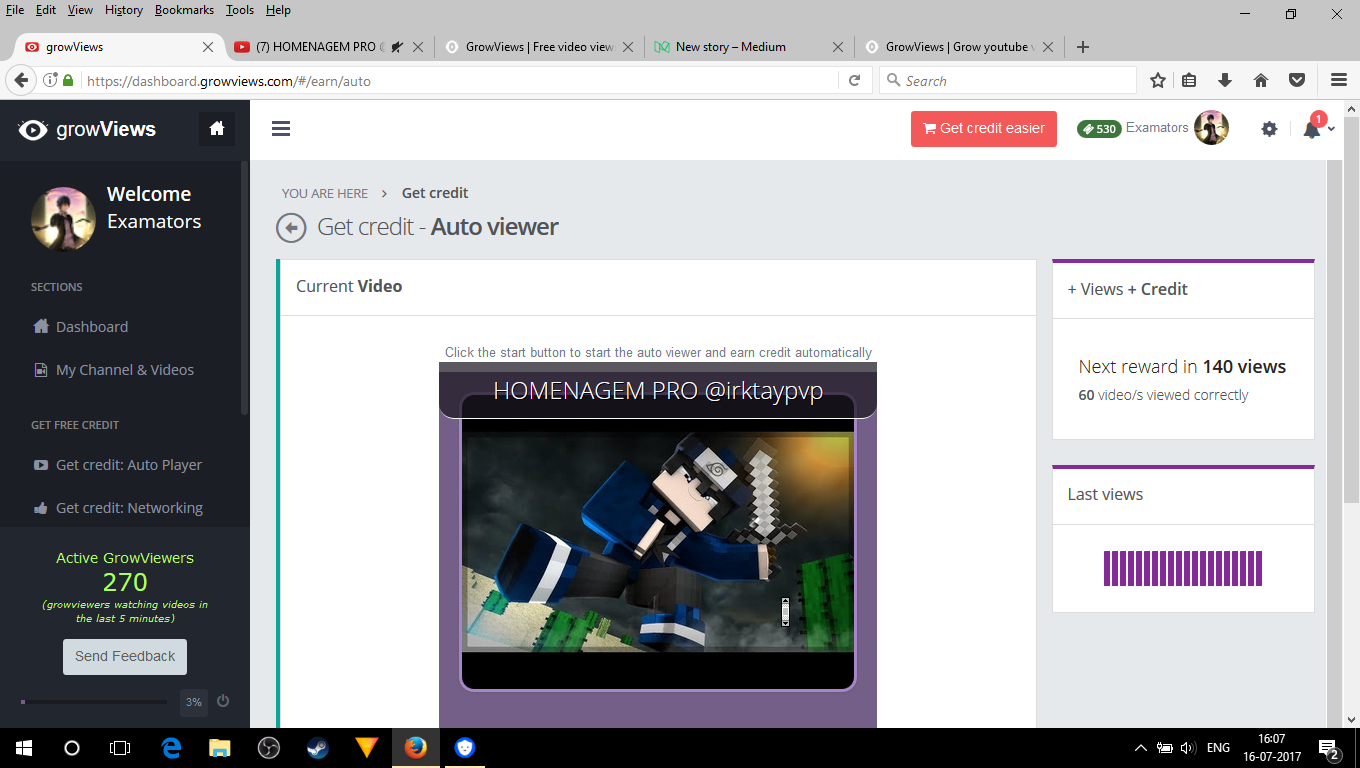The width and height of the screenshot is (1360, 768).
Task: Open a new browser tab
Action: click(1083, 47)
